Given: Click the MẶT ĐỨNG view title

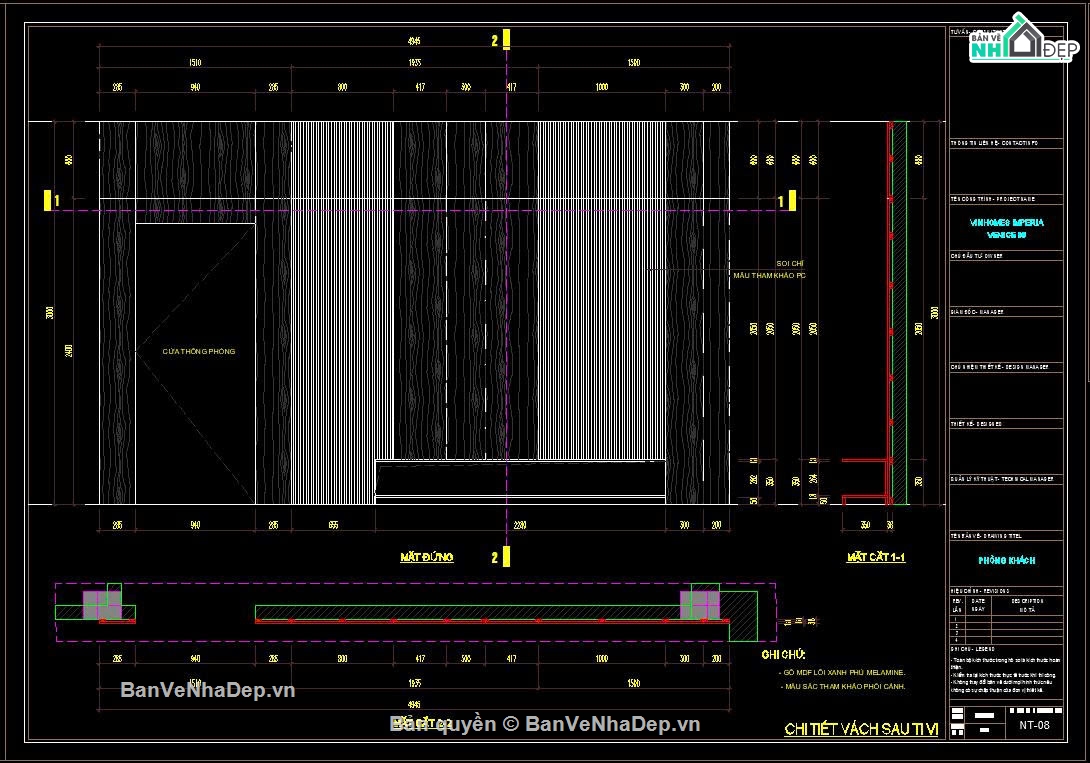Looking at the screenshot, I should tap(427, 557).
